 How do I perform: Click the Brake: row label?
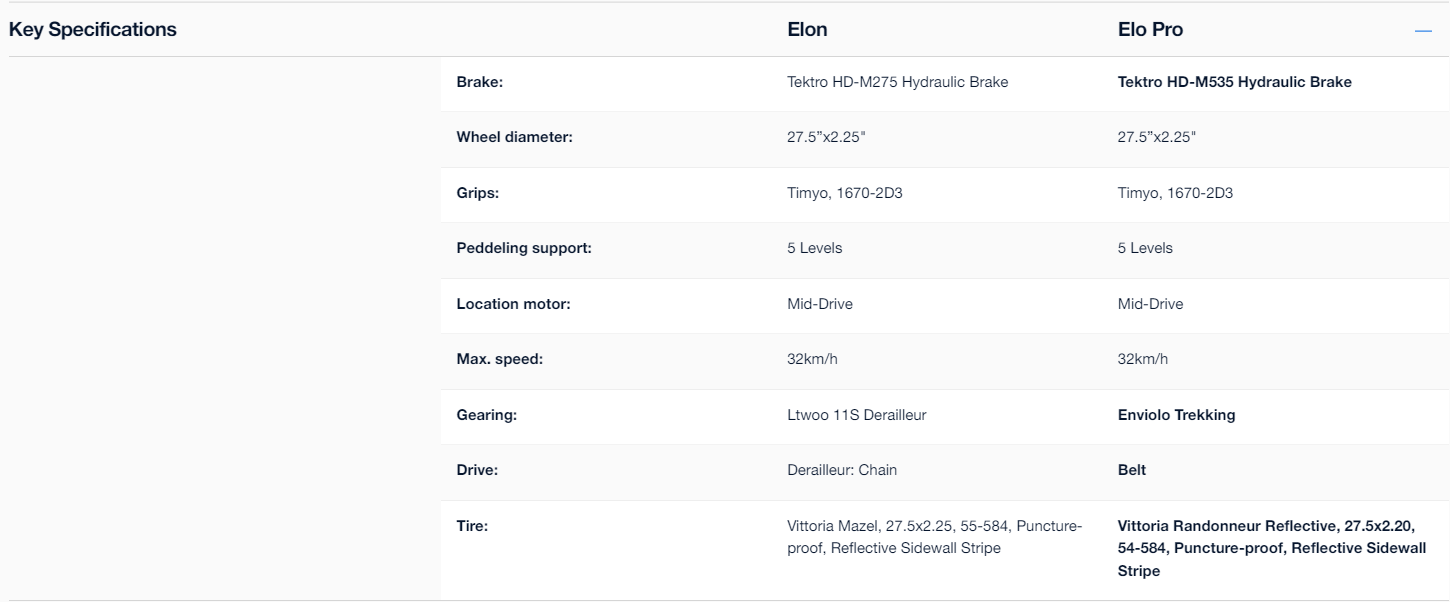479,83
